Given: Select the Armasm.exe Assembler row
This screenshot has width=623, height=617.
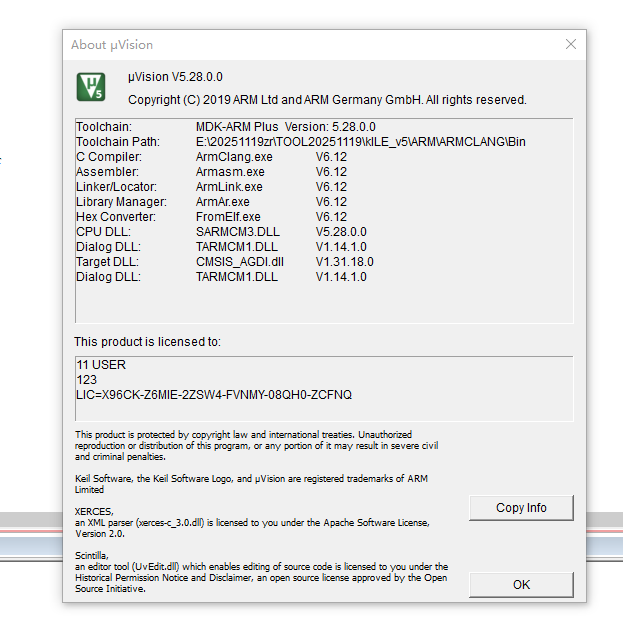Looking at the screenshot, I should [x=230, y=172].
